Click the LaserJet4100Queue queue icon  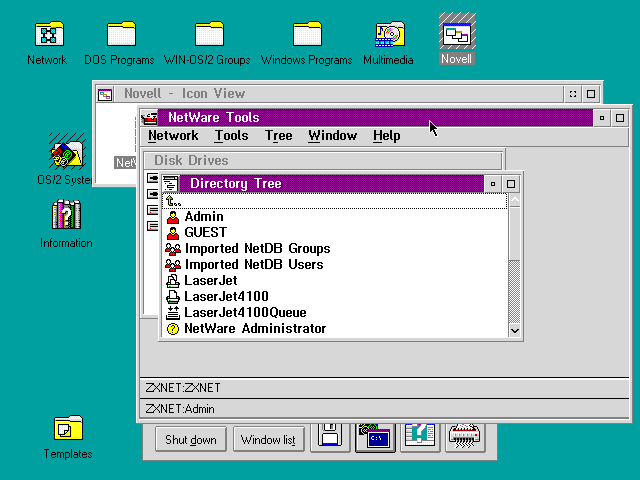(x=173, y=313)
